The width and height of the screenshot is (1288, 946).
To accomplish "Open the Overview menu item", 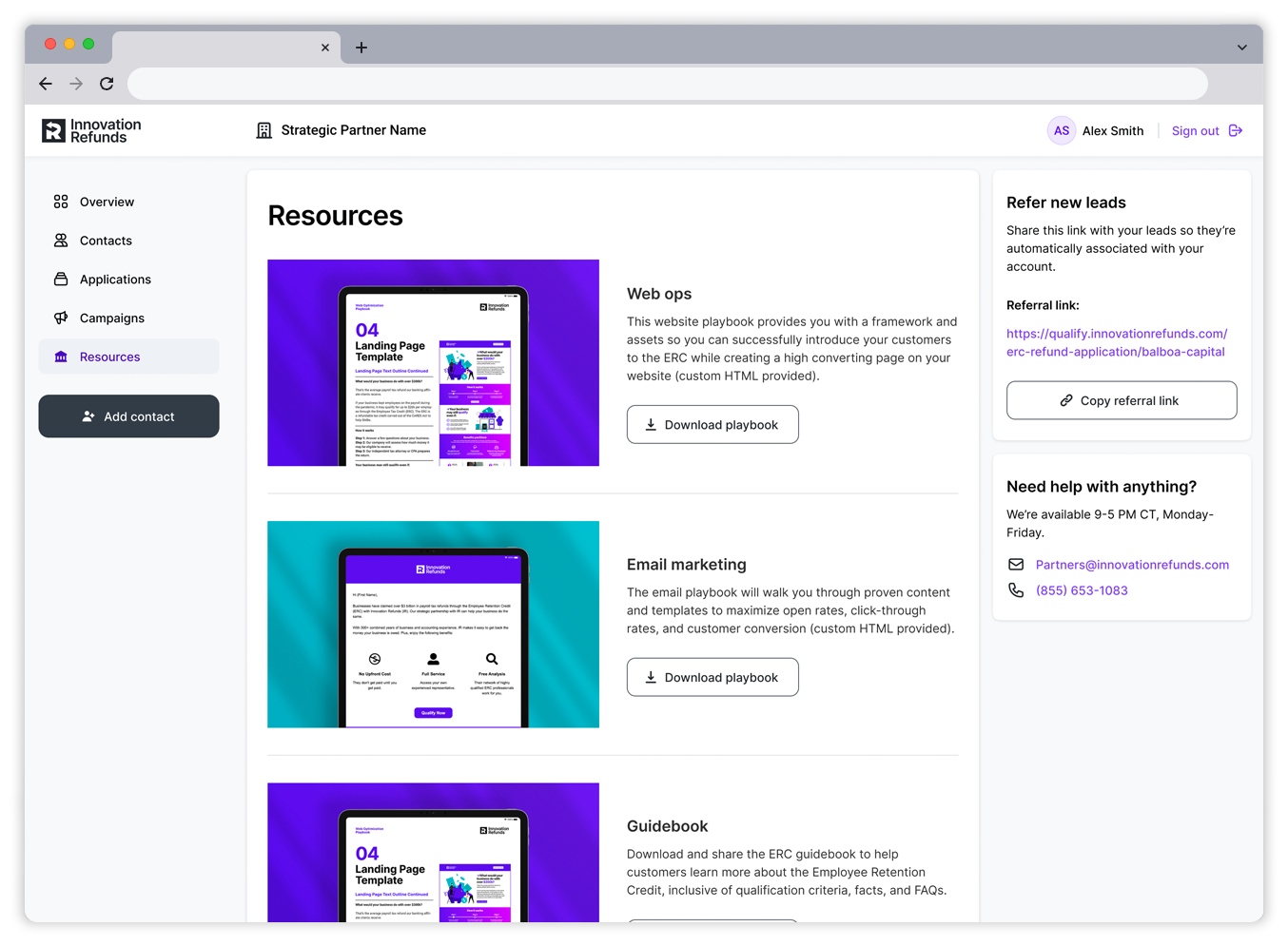I will point(107,203).
